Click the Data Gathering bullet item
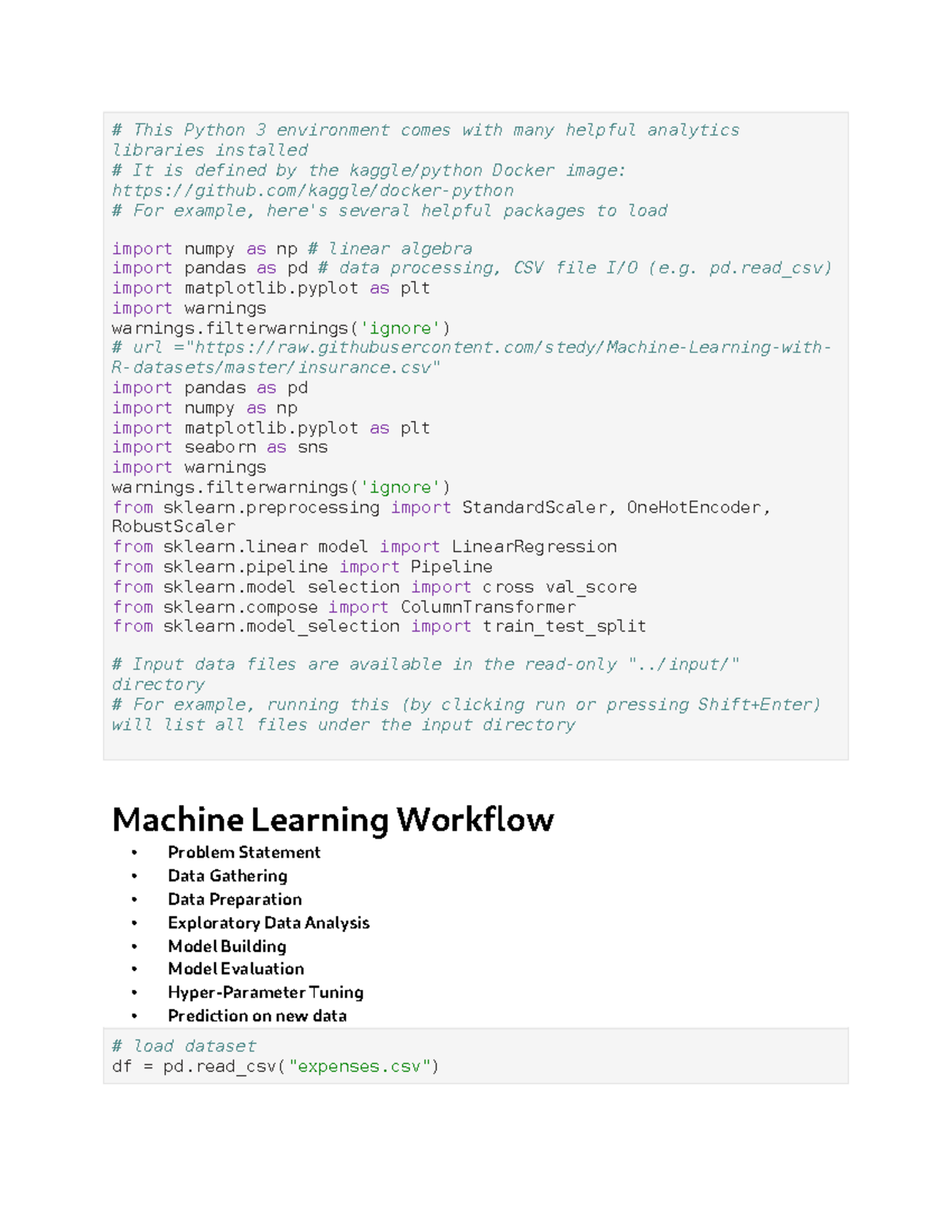The height and width of the screenshot is (1232, 952). tap(227, 876)
